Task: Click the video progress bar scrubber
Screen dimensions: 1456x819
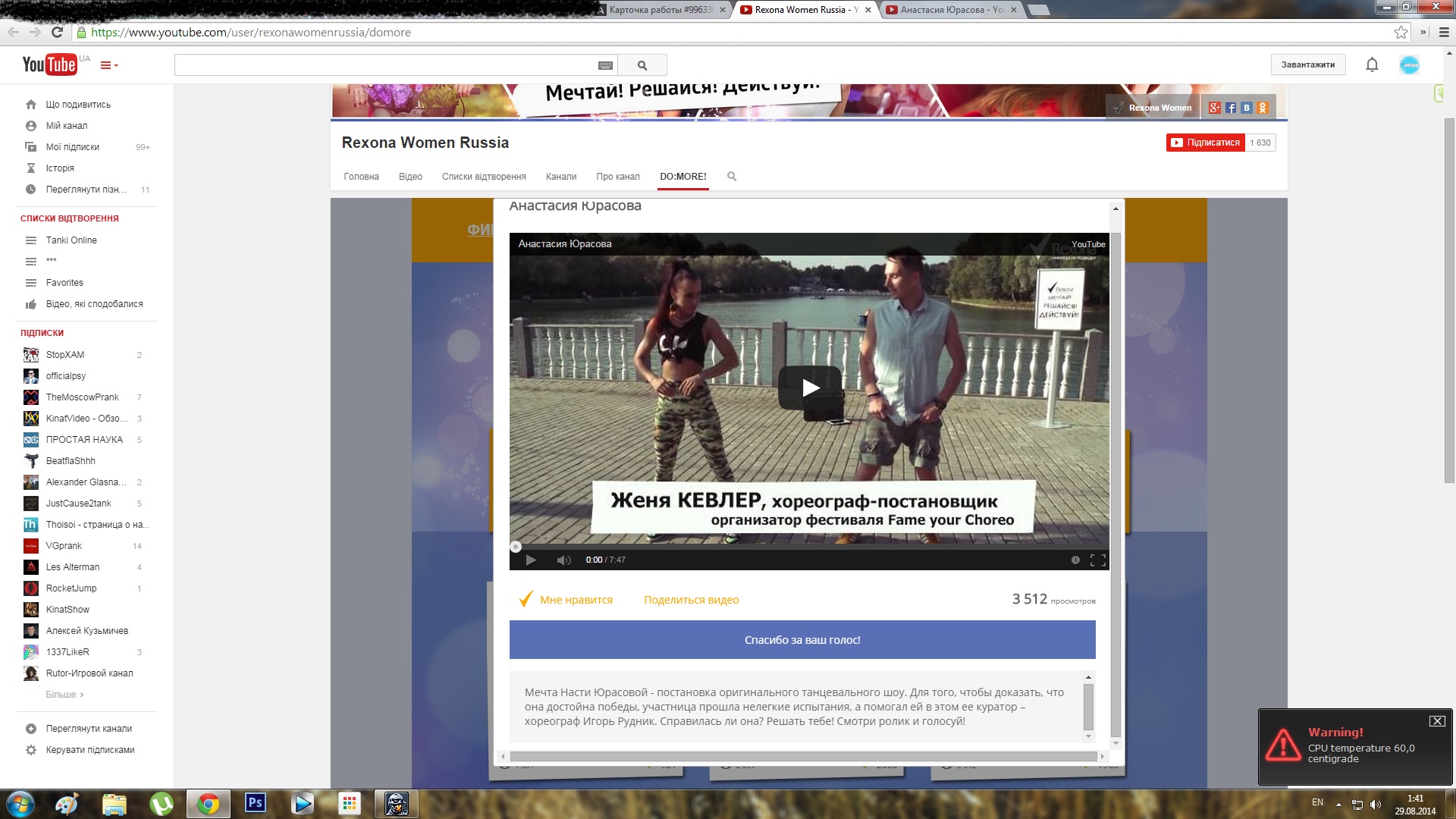Action: [x=516, y=547]
